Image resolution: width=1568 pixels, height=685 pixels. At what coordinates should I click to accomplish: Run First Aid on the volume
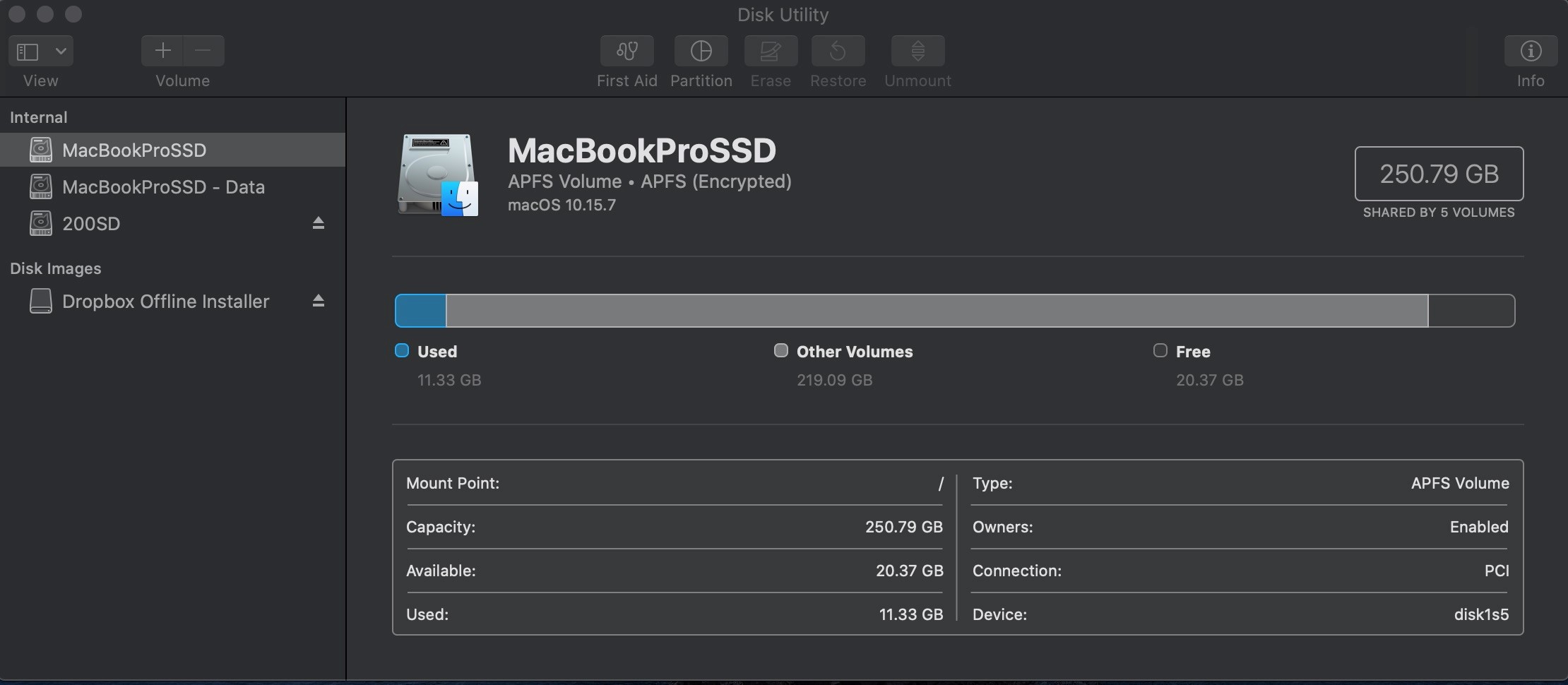click(x=626, y=51)
